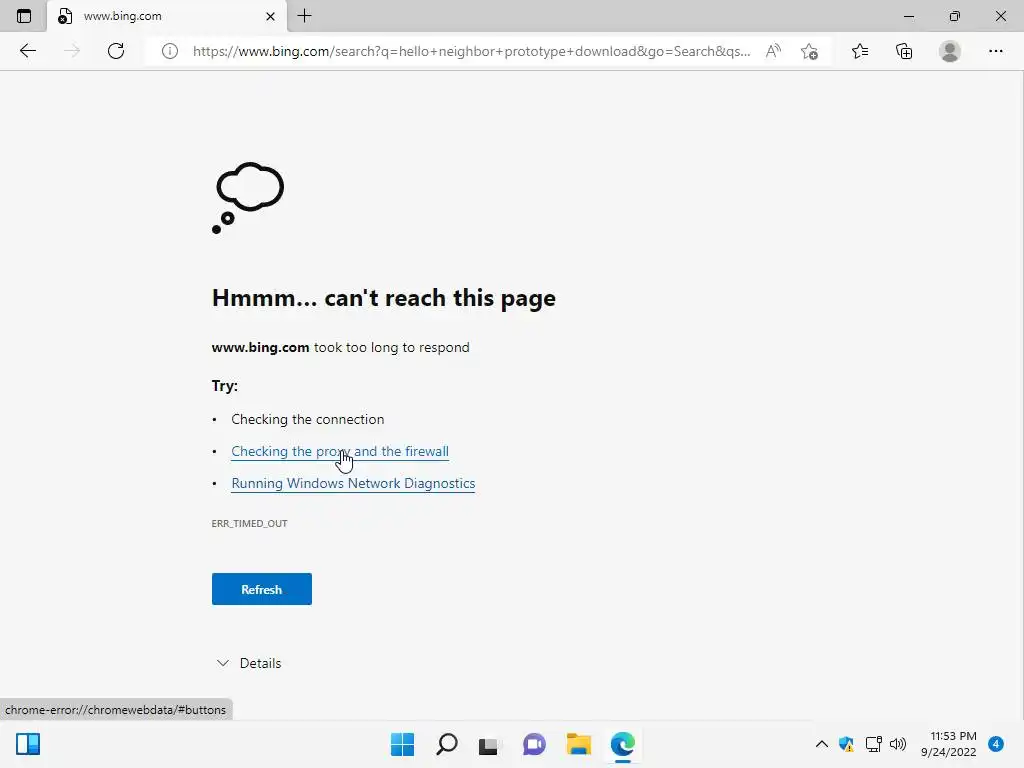Click the 'Hmmm... can't reach this page' heading

point(383,298)
